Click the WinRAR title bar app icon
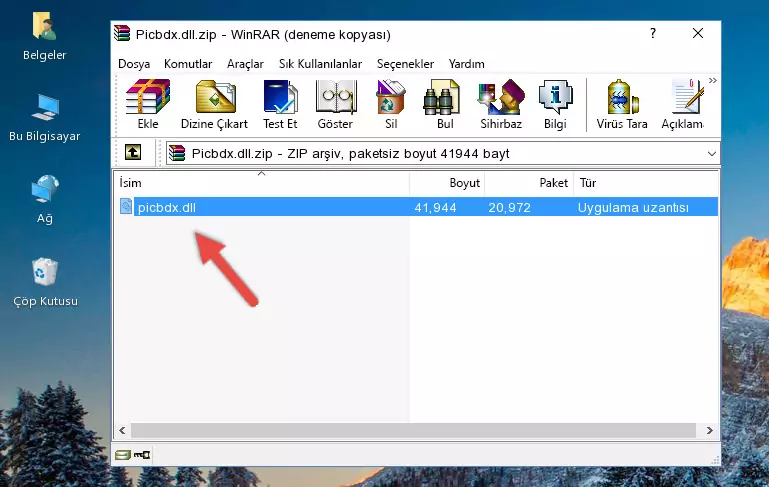769x487 pixels. click(x=122, y=34)
